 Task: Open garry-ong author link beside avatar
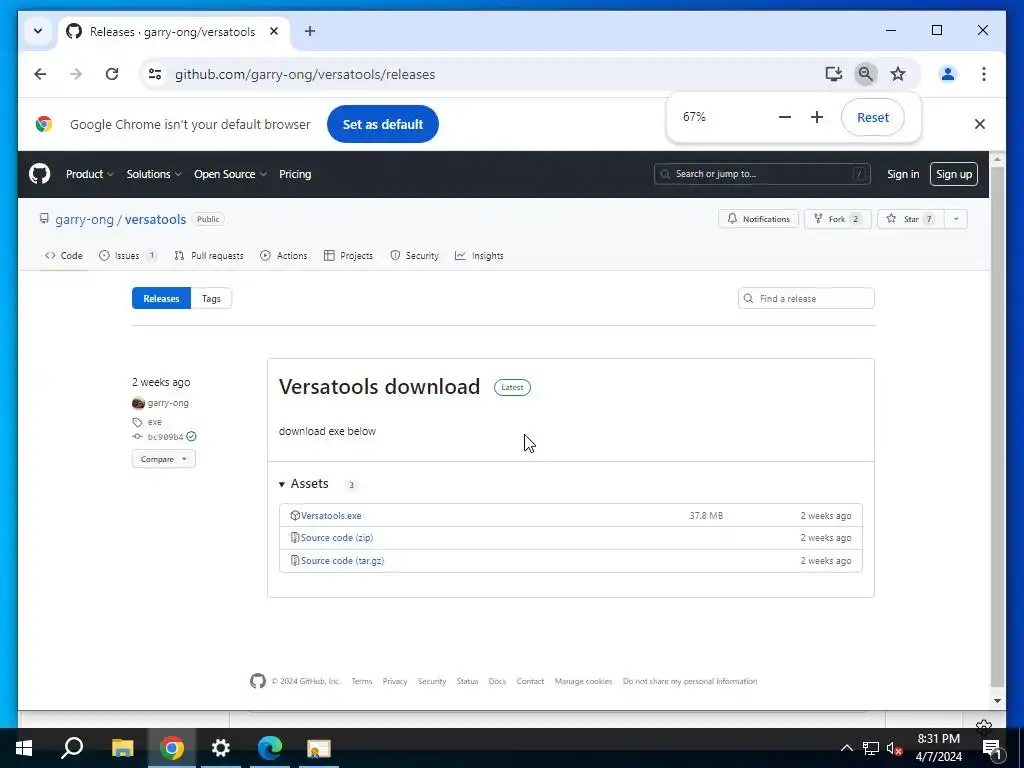coord(168,403)
